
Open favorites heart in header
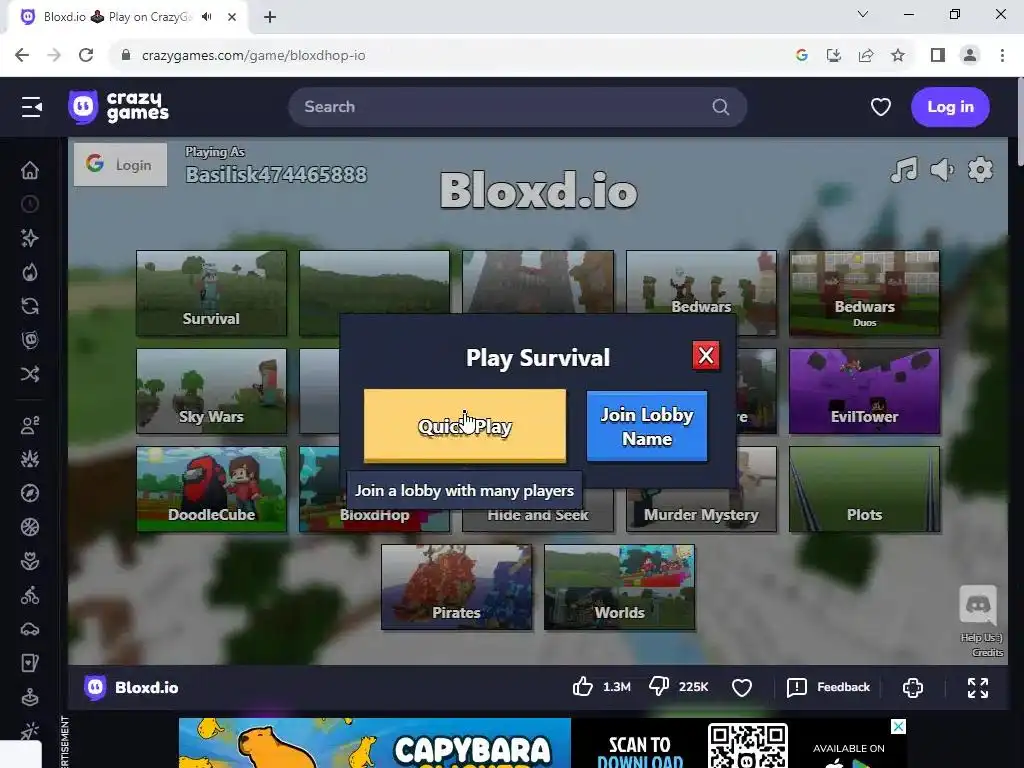[x=880, y=107]
